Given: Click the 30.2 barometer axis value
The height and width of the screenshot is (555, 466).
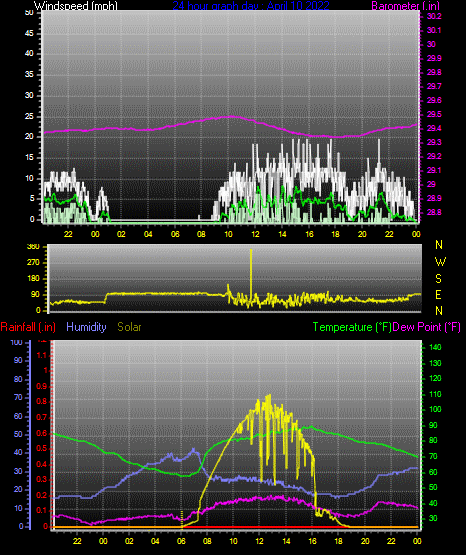Looking at the screenshot, I should (x=434, y=16).
